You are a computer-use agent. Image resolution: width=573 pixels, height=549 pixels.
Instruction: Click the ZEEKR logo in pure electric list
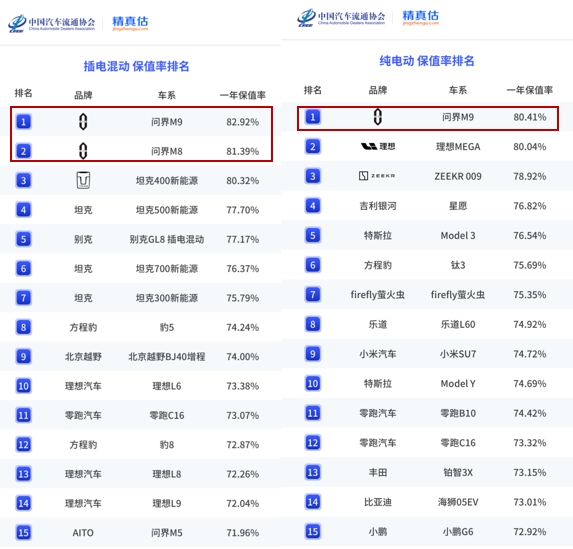[x=377, y=176]
